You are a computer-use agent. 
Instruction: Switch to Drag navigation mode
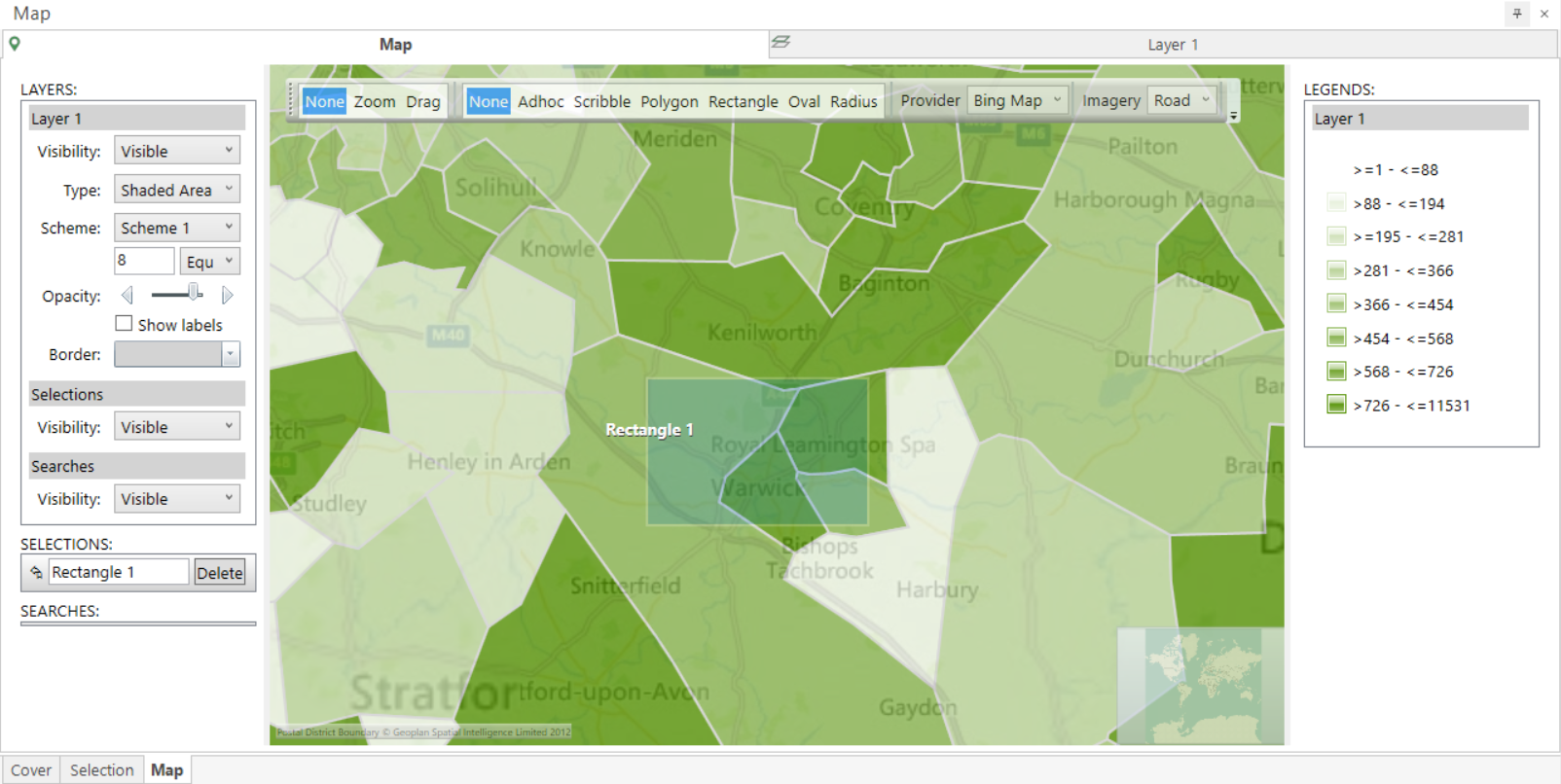click(423, 101)
